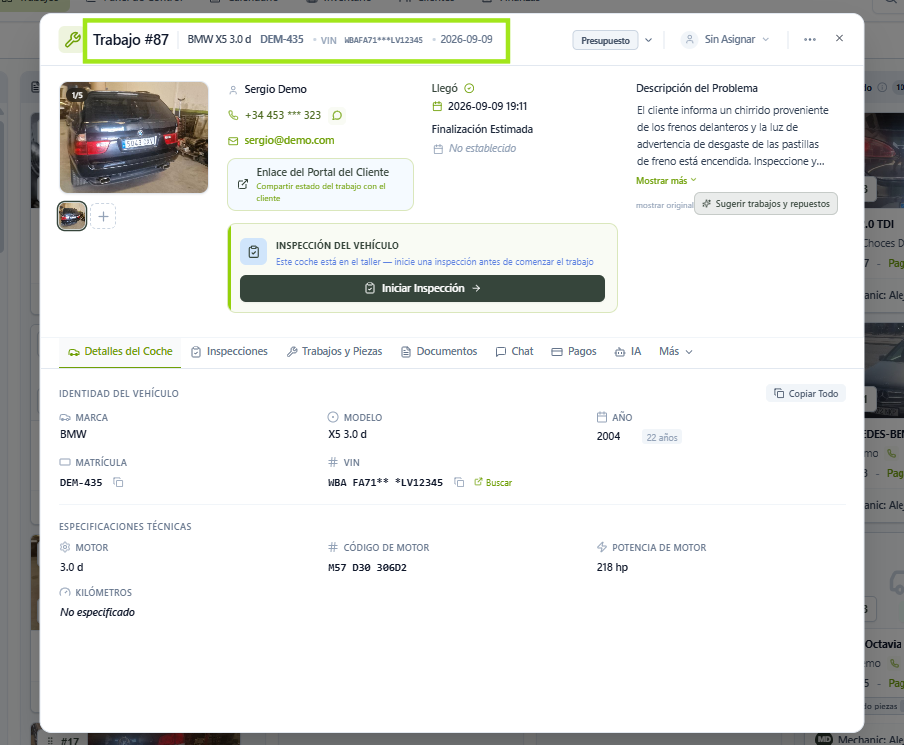This screenshot has width=904, height=745.
Task: Open the main BMW X5 photo
Action: point(134,137)
